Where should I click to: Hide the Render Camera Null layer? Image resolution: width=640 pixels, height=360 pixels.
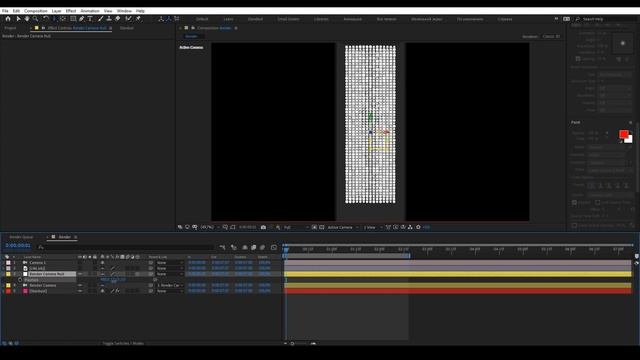(x=80, y=274)
